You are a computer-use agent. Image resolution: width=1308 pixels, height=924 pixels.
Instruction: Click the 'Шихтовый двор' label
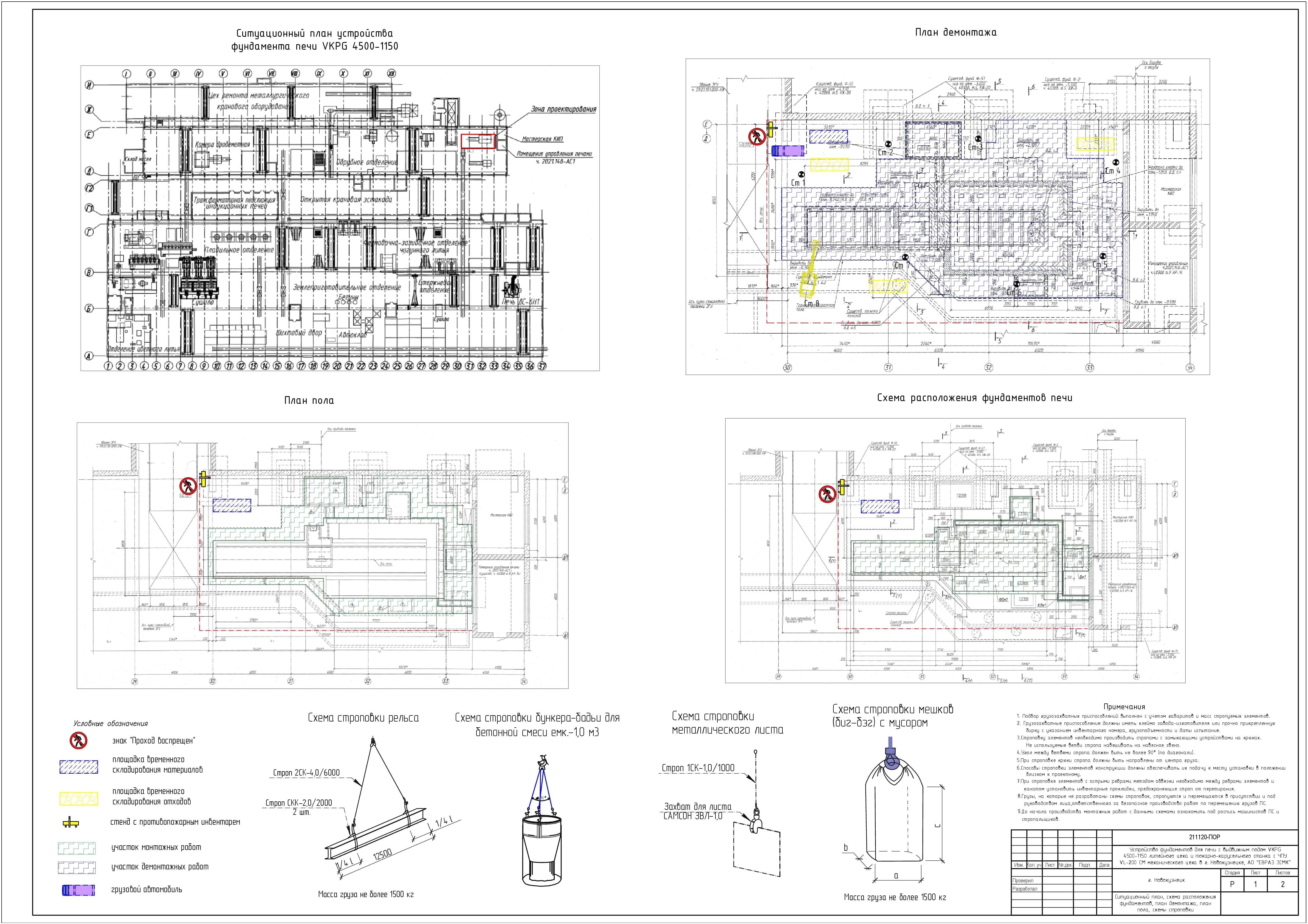[x=299, y=332]
